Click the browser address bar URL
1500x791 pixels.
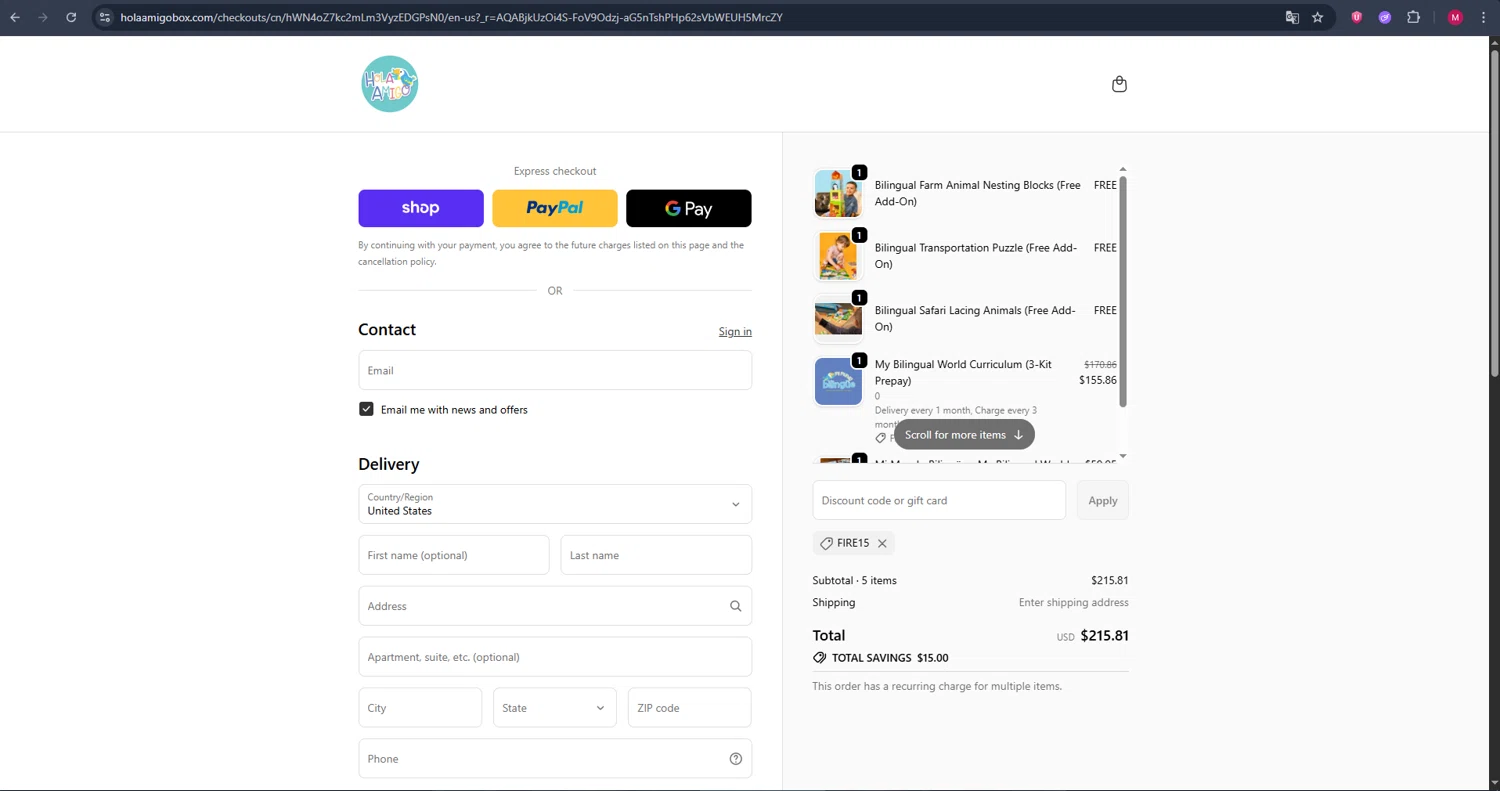[451, 17]
